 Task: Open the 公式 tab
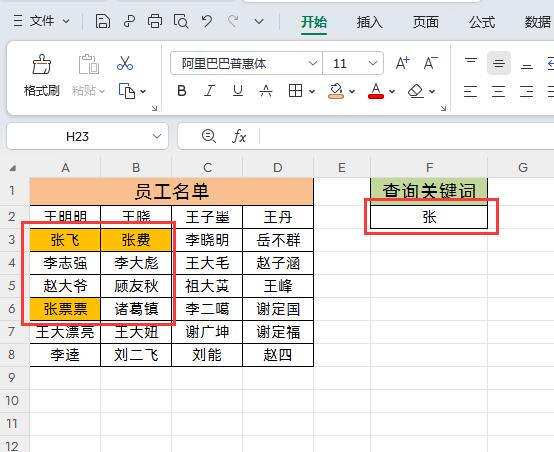click(482, 22)
